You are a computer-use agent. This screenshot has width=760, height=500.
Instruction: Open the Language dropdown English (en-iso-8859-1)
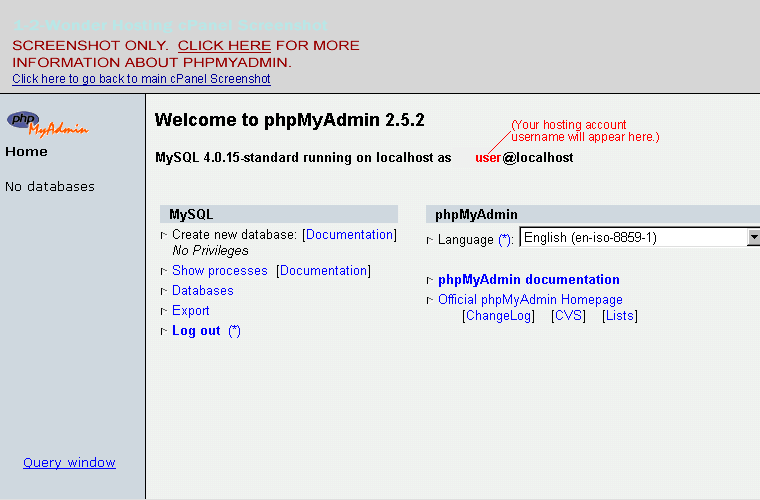[x=639, y=237]
